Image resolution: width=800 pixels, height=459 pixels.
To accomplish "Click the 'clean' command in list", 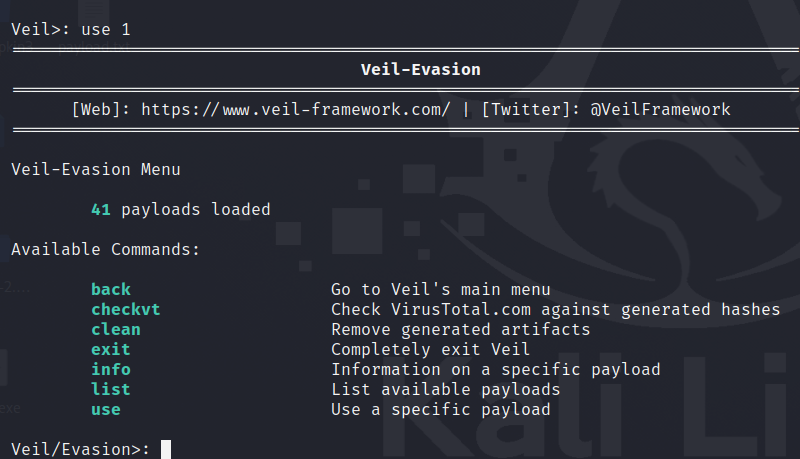I will (x=115, y=330).
